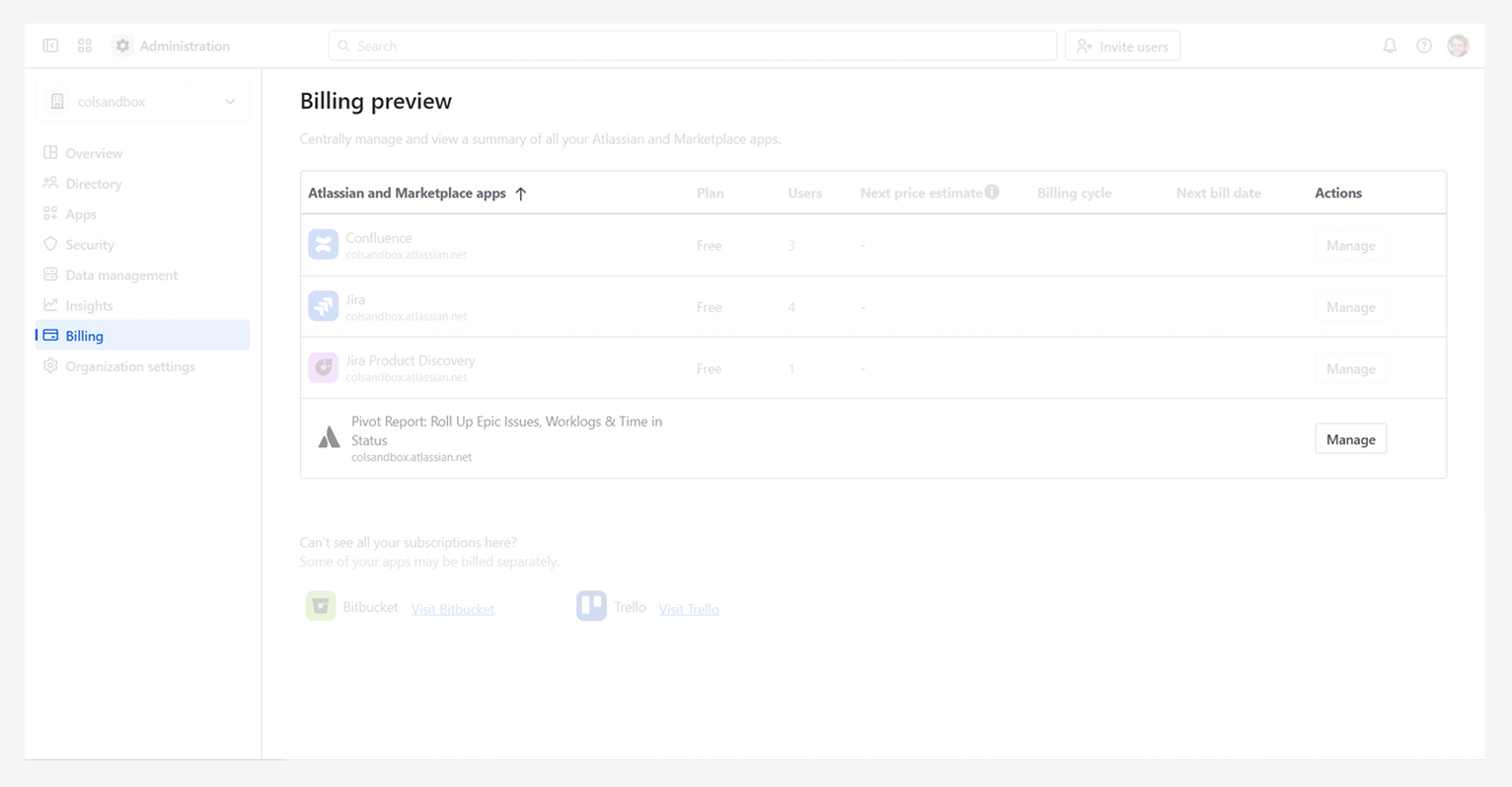This screenshot has width=1512, height=787.
Task: Open Confluence user count 3 link
Action: click(792, 246)
